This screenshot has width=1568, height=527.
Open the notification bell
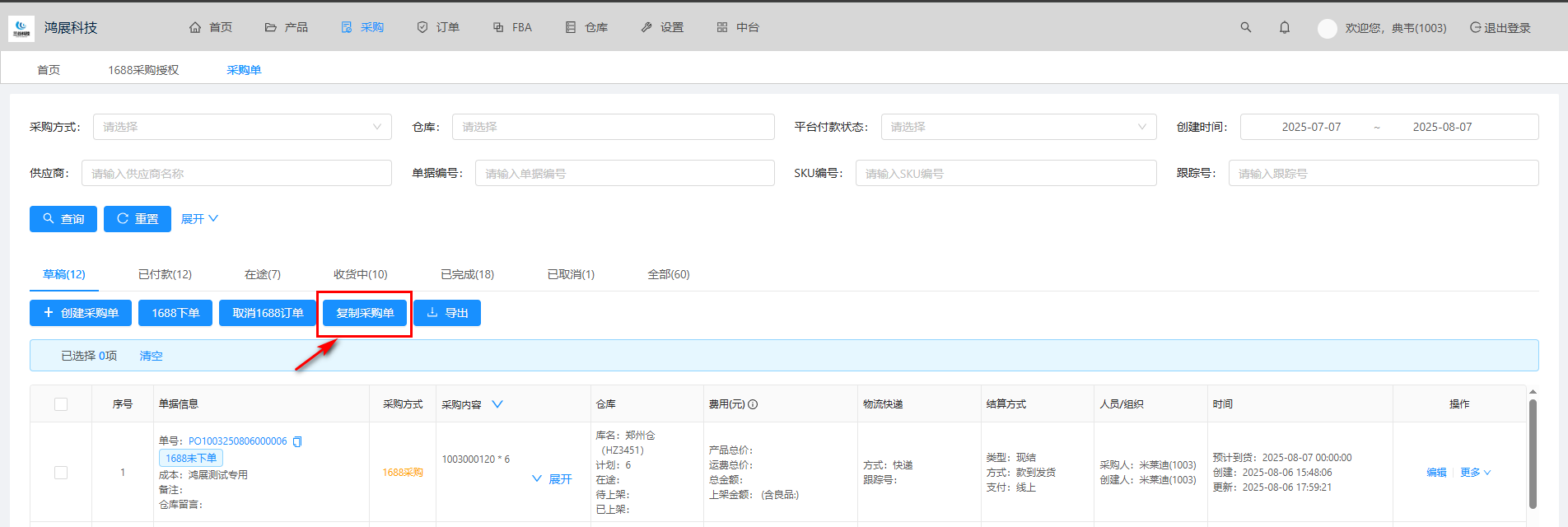(x=1284, y=27)
